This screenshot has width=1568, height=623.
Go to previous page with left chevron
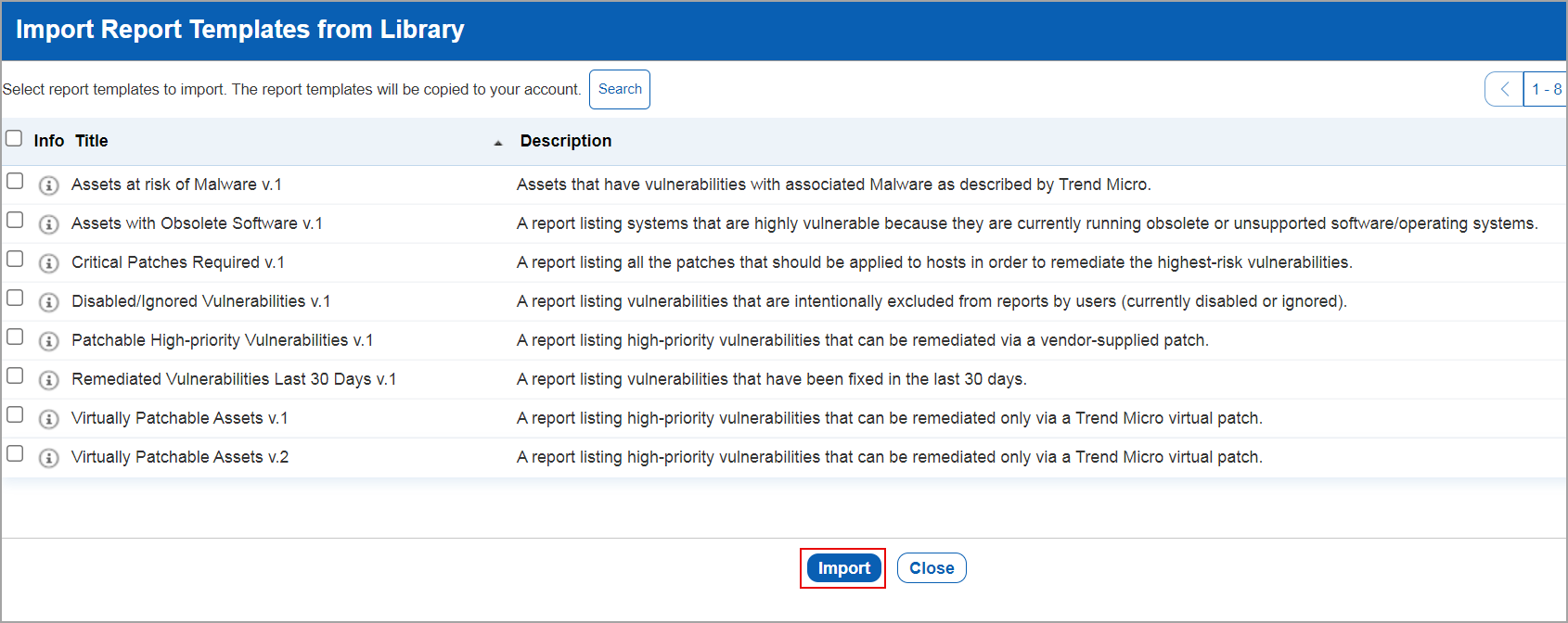coord(1504,89)
